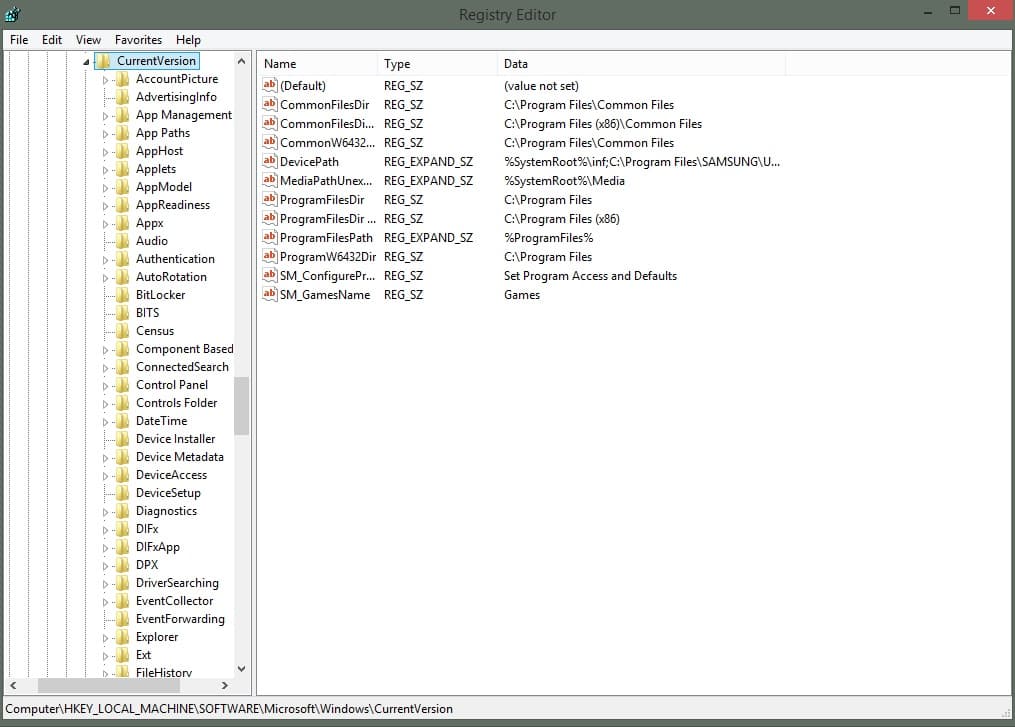Image resolution: width=1015 pixels, height=727 pixels.
Task: Expand the Device Metadata key
Action: (x=105, y=458)
